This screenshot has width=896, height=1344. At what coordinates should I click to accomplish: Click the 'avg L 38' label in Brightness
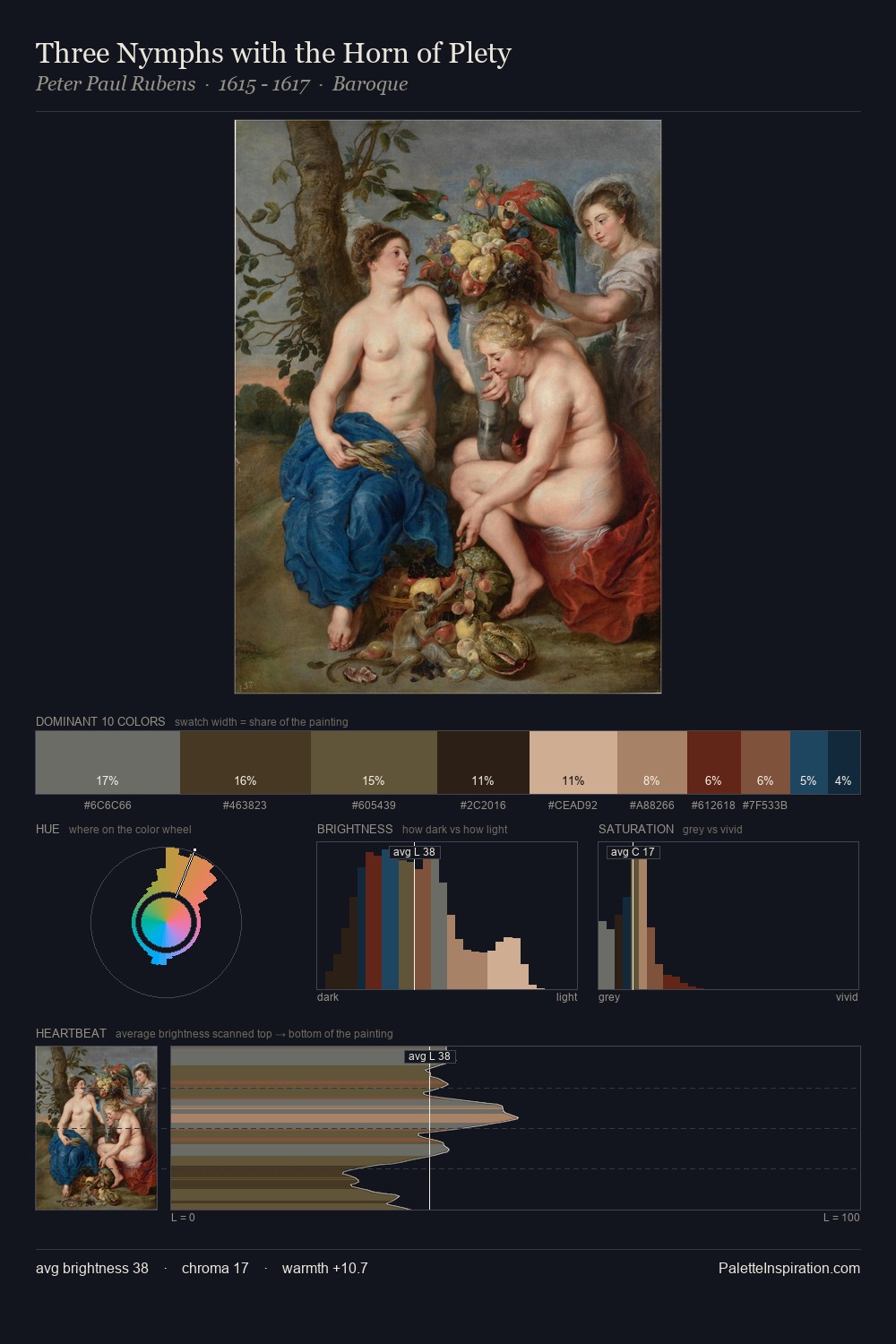(x=414, y=852)
